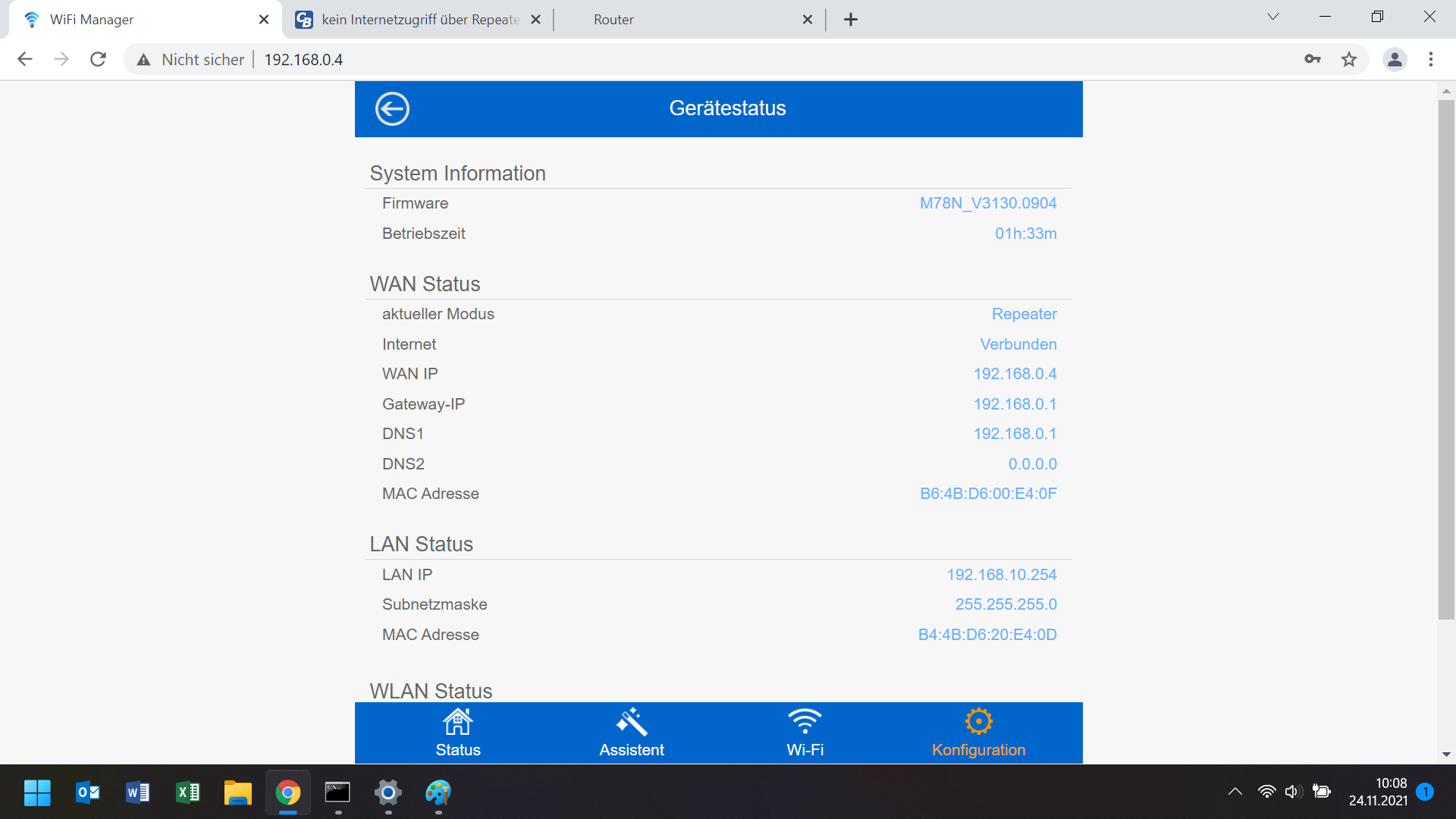Show hidden system tray icons
This screenshot has height=819, width=1456.
(1235, 792)
